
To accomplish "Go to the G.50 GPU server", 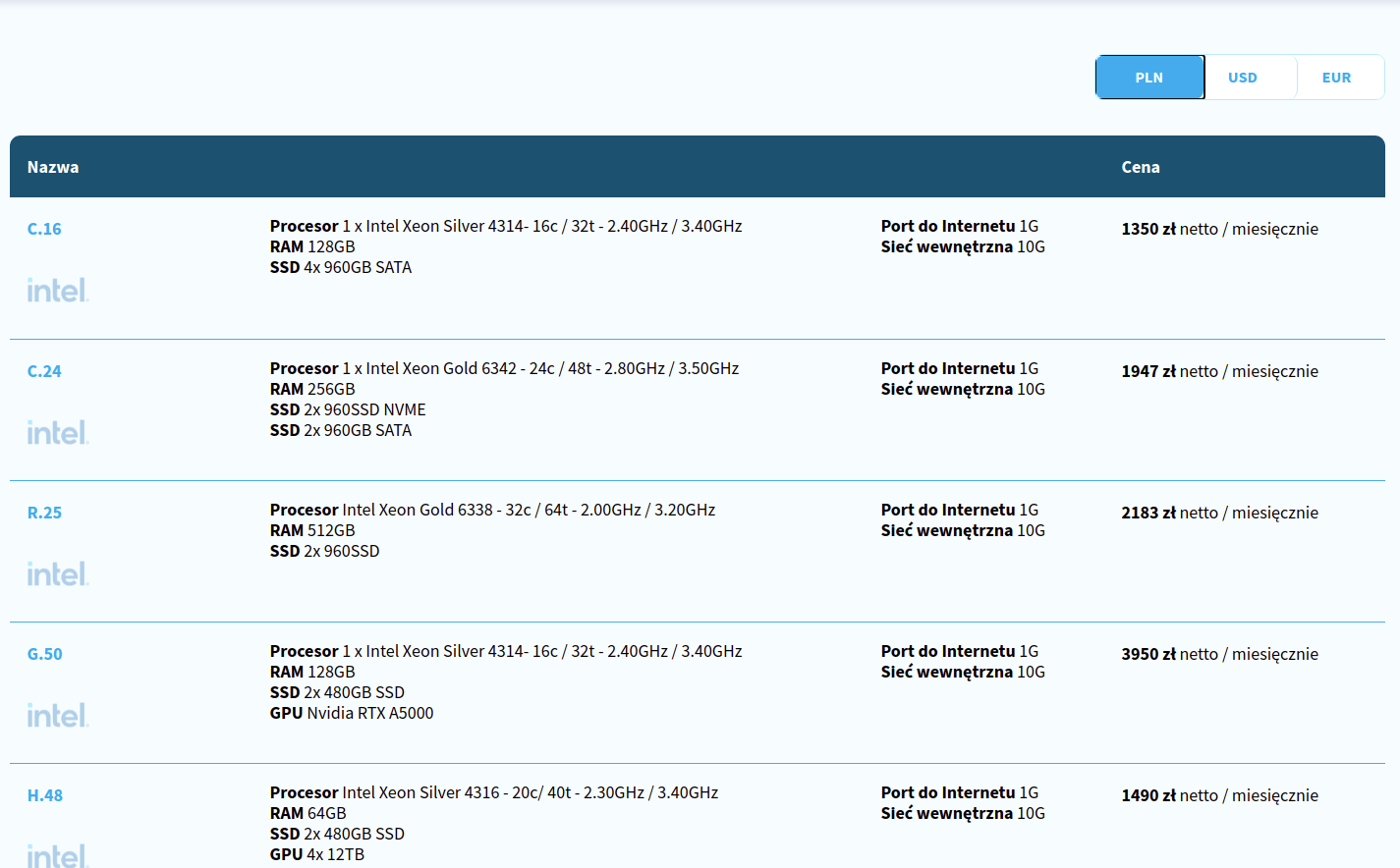I will click(45, 654).
